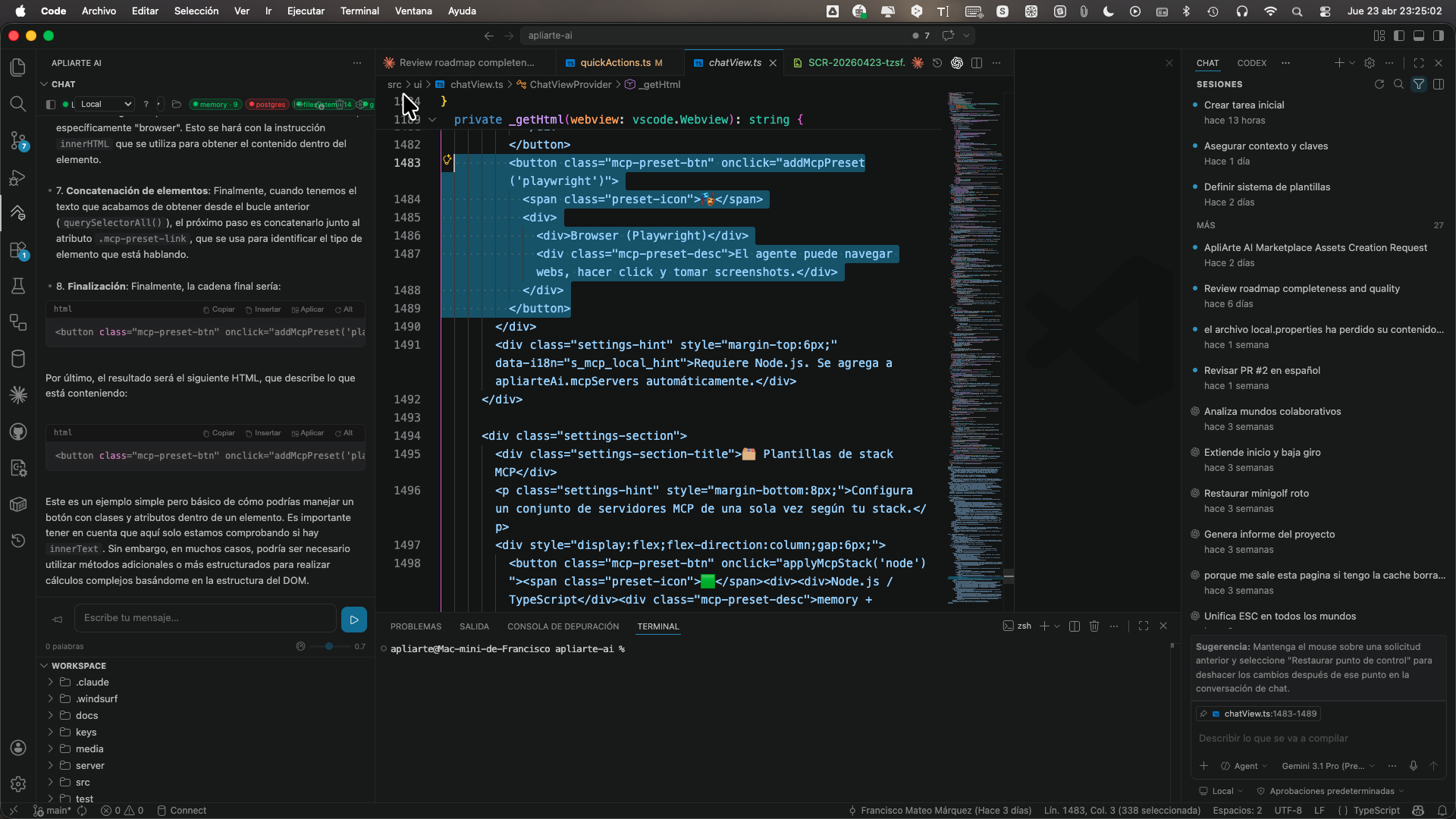Click the filter sessions funnel icon
Screen dimensions: 1456x819
[x=1419, y=84]
